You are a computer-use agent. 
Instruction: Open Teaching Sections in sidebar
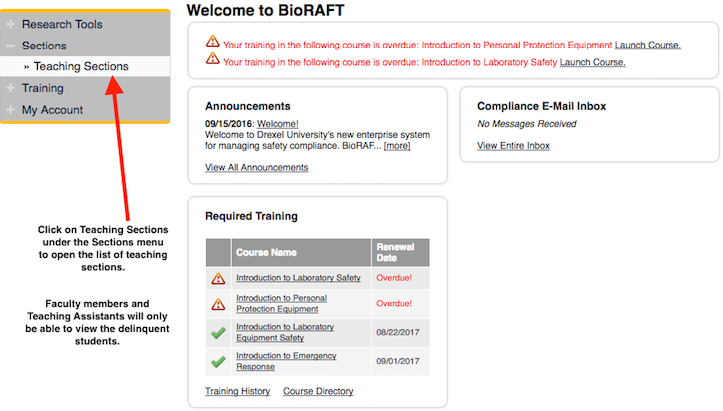(x=81, y=67)
